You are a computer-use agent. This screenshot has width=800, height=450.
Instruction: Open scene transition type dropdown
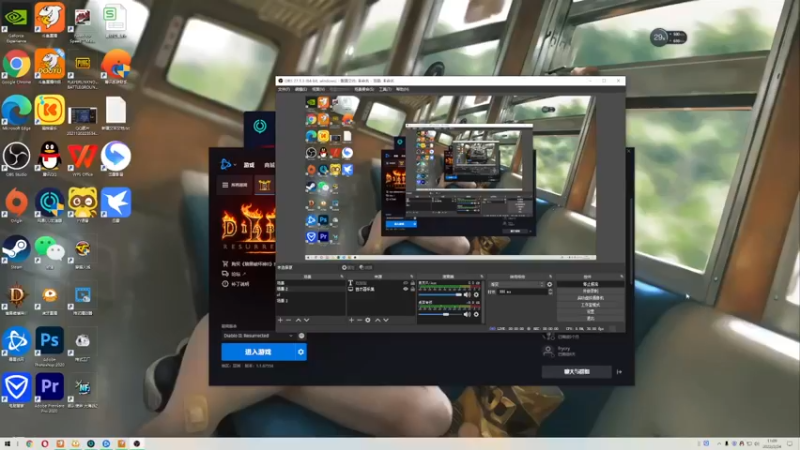pyautogui.click(x=516, y=284)
